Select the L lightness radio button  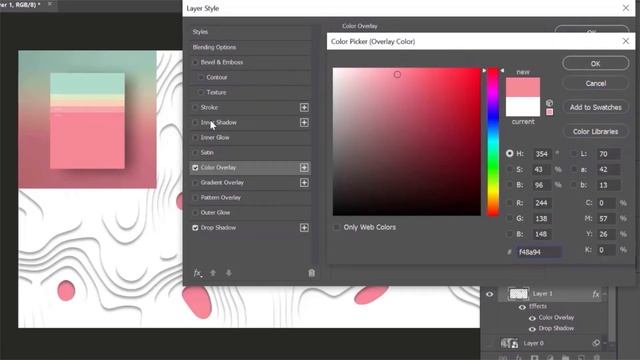pyautogui.click(x=574, y=153)
